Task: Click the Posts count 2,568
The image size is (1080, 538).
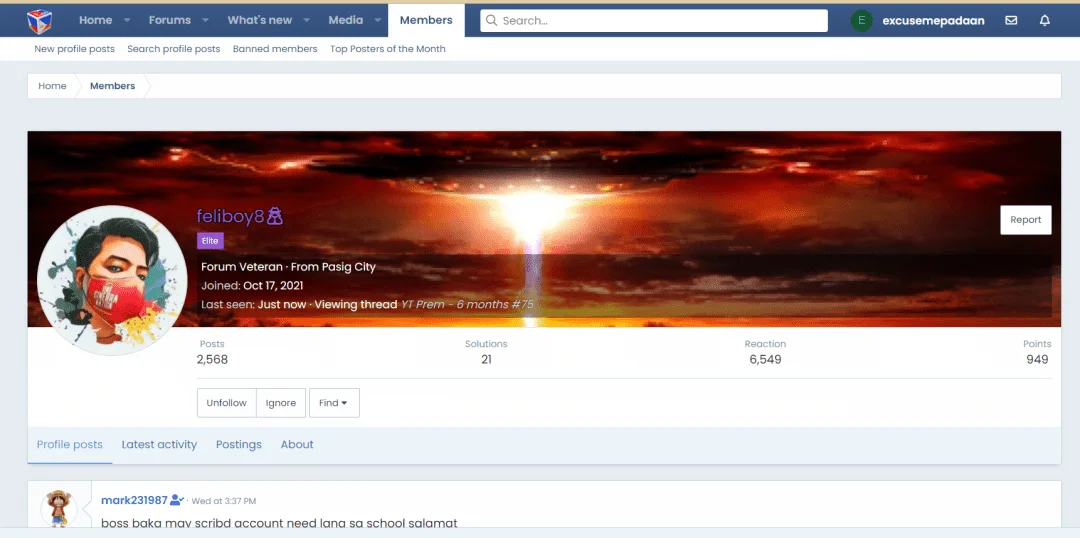Action: point(212,360)
